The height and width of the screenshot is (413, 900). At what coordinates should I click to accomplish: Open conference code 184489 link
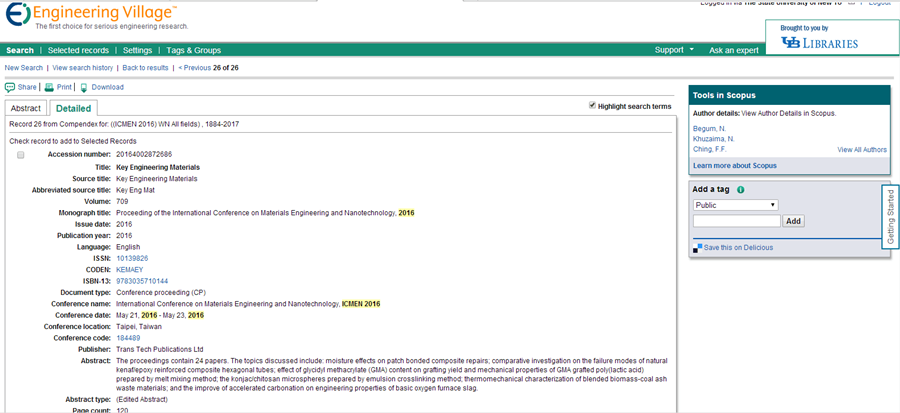click(128, 338)
